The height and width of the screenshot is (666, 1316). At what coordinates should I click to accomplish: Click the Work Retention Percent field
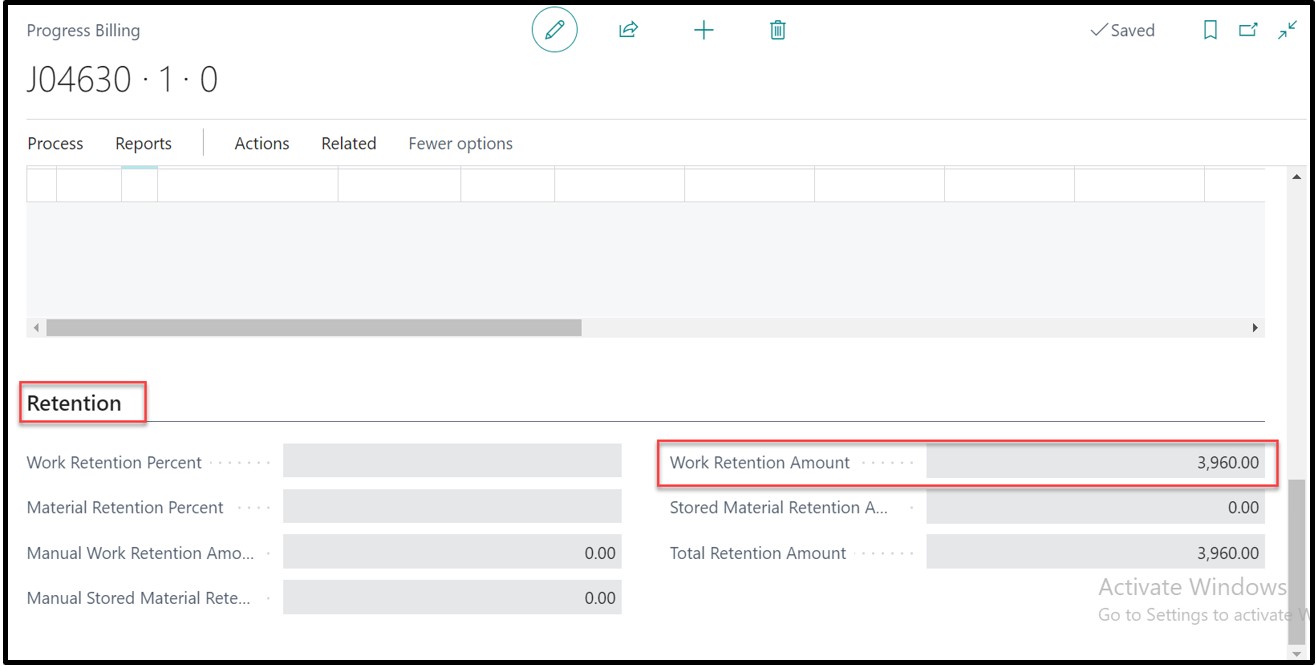(452, 461)
